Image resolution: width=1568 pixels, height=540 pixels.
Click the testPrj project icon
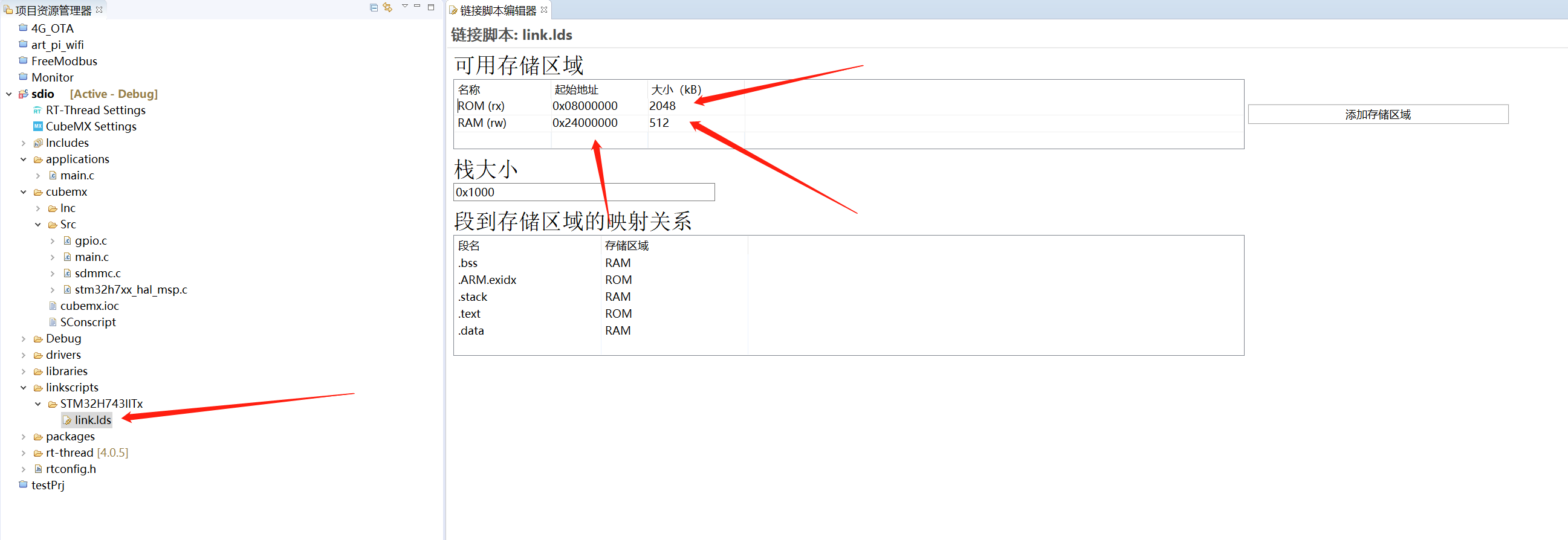pyautogui.click(x=23, y=484)
